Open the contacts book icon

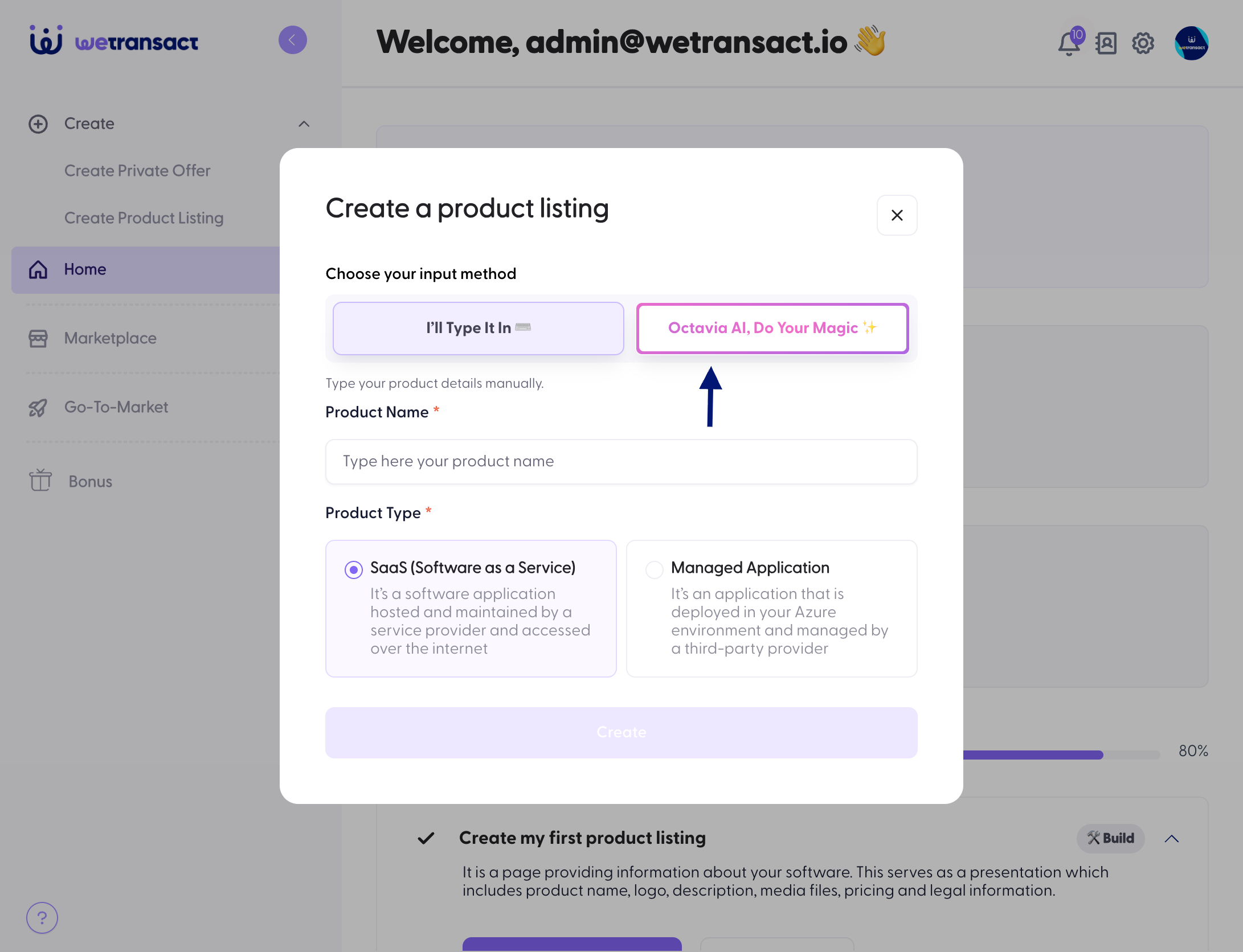pyautogui.click(x=1106, y=43)
